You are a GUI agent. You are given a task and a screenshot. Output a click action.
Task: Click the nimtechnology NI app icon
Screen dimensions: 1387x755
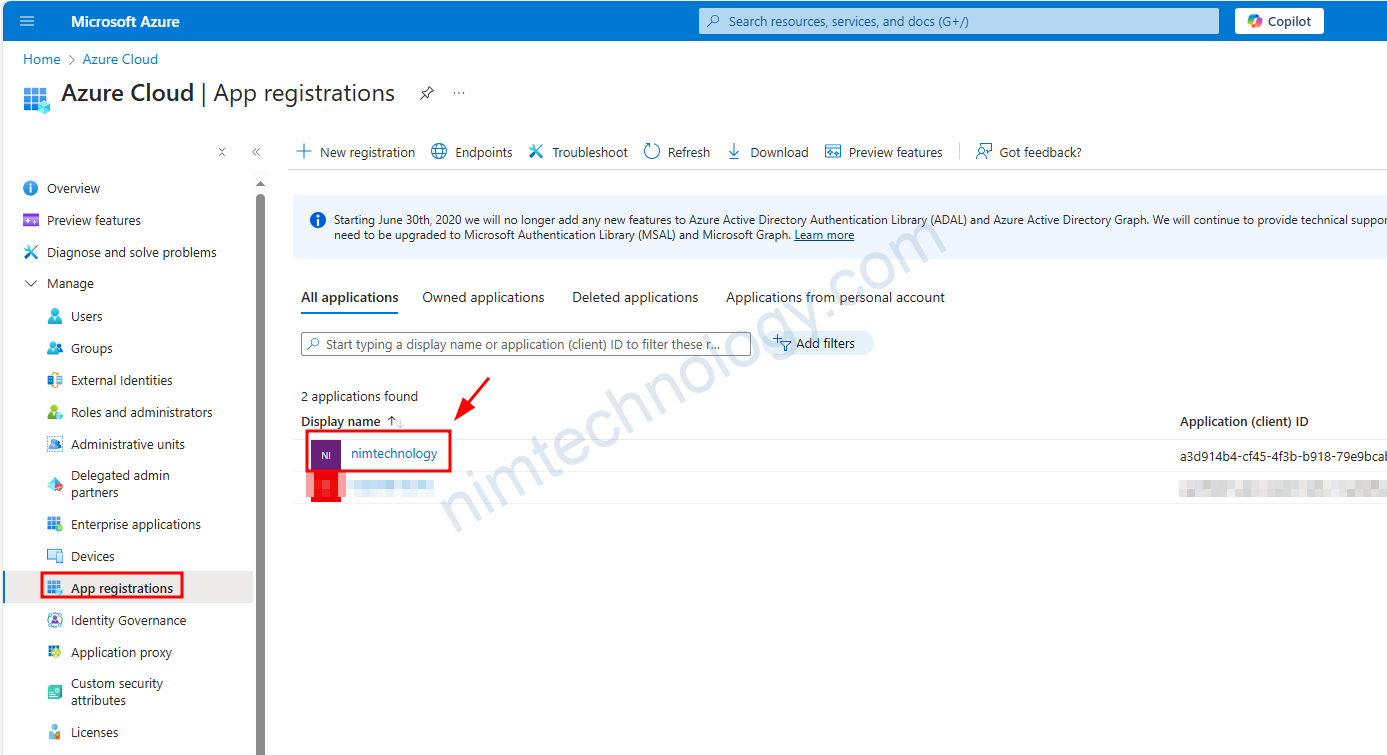326,454
